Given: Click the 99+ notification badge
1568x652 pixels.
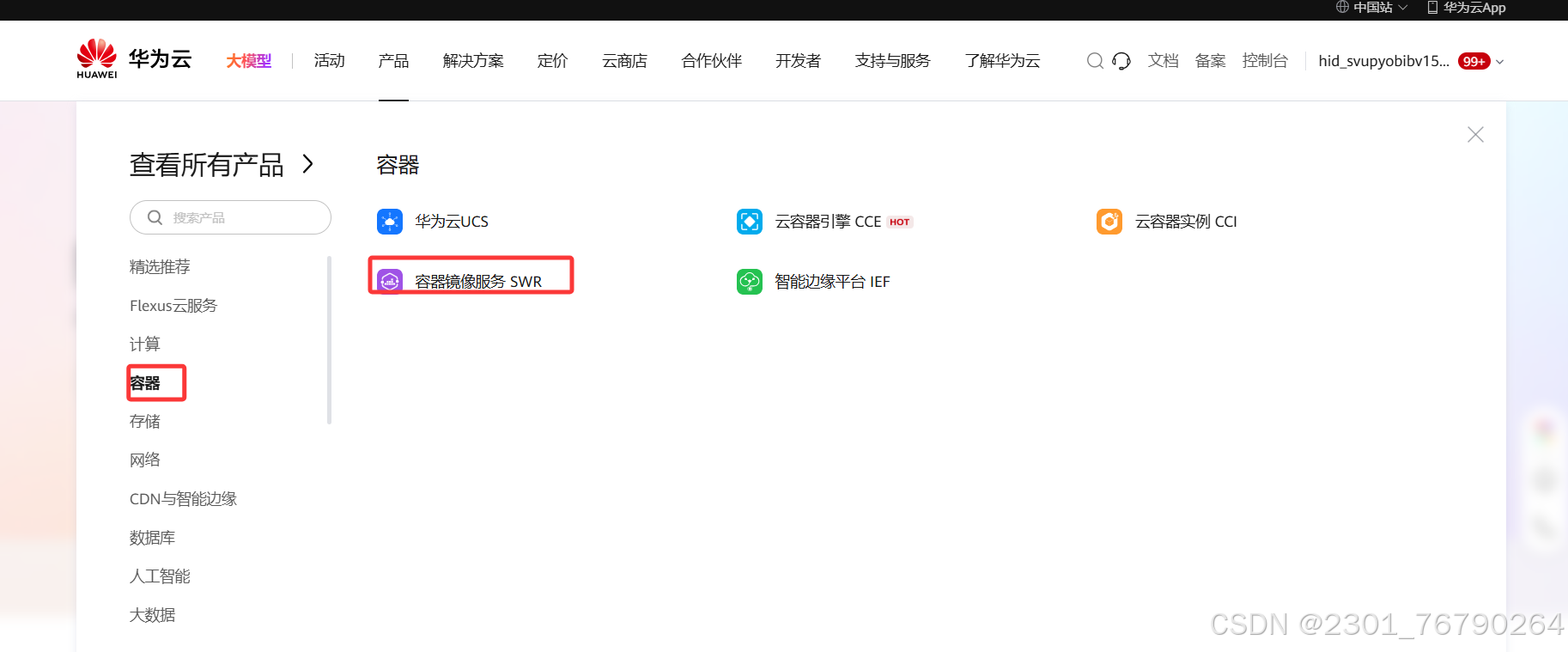Looking at the screenshot, I should (1474, 61).
